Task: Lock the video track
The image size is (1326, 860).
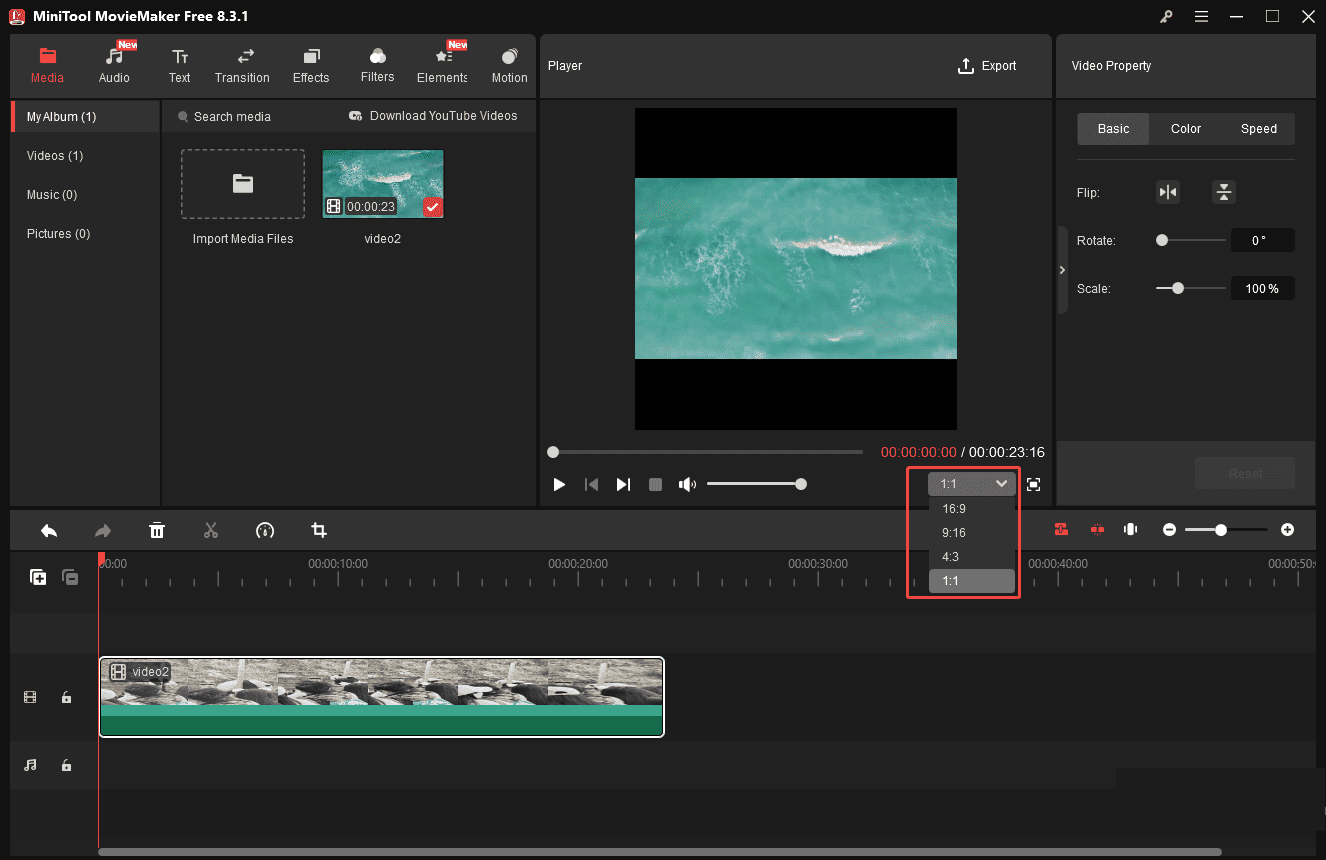Action: pos(66,697)
